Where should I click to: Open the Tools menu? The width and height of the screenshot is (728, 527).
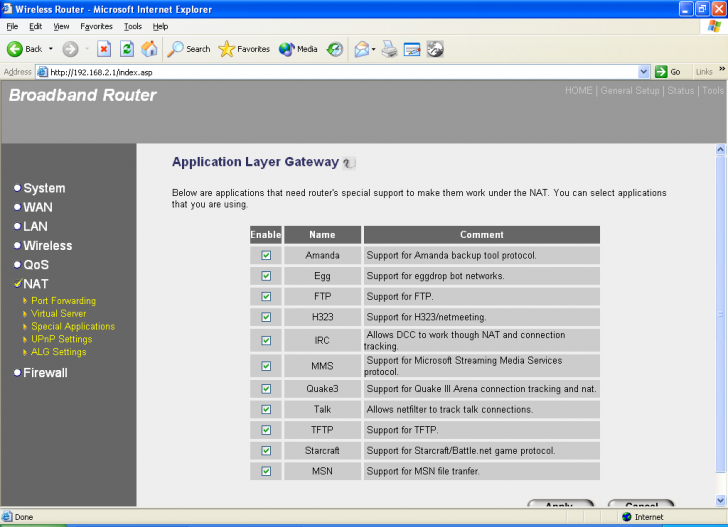(133, 26)
